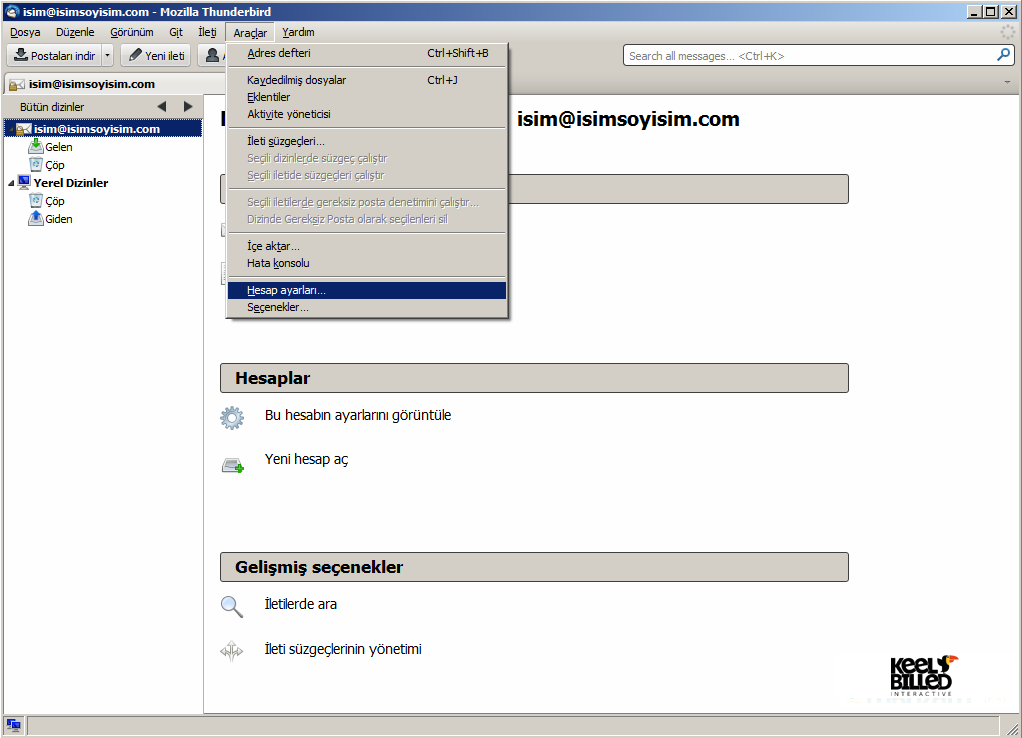Click the magnifying glass icon beside İletilerde ara
The height and width of the screenshot is (738, 1022).
232,606
